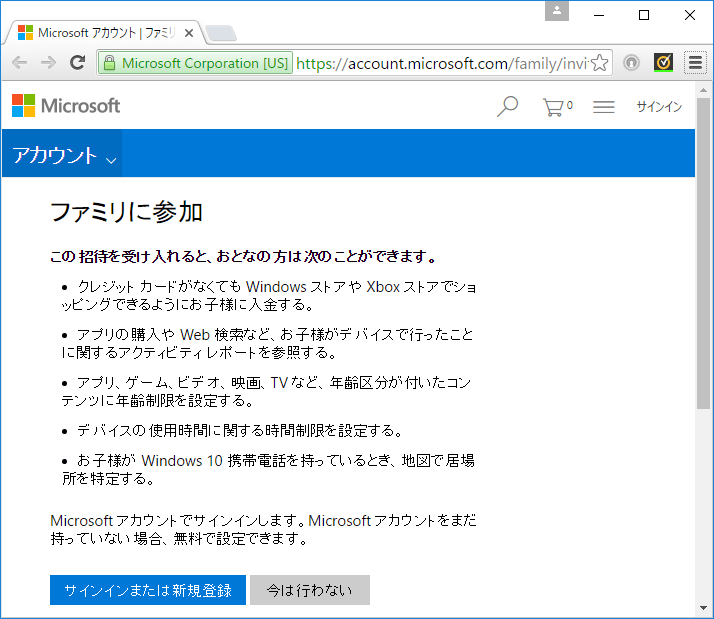The image size is (714, 619).
Task: Open the Chrome hamburger menu
Action: [695, 62]
